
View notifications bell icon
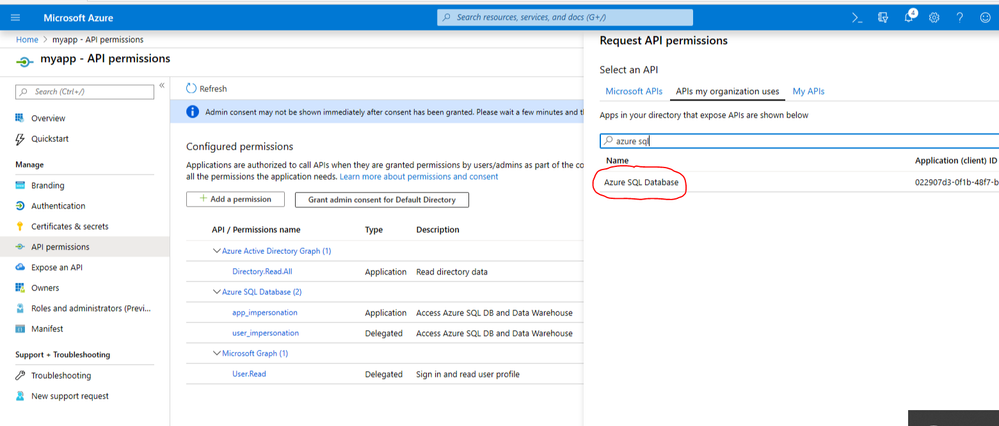[x=909, y=18]
